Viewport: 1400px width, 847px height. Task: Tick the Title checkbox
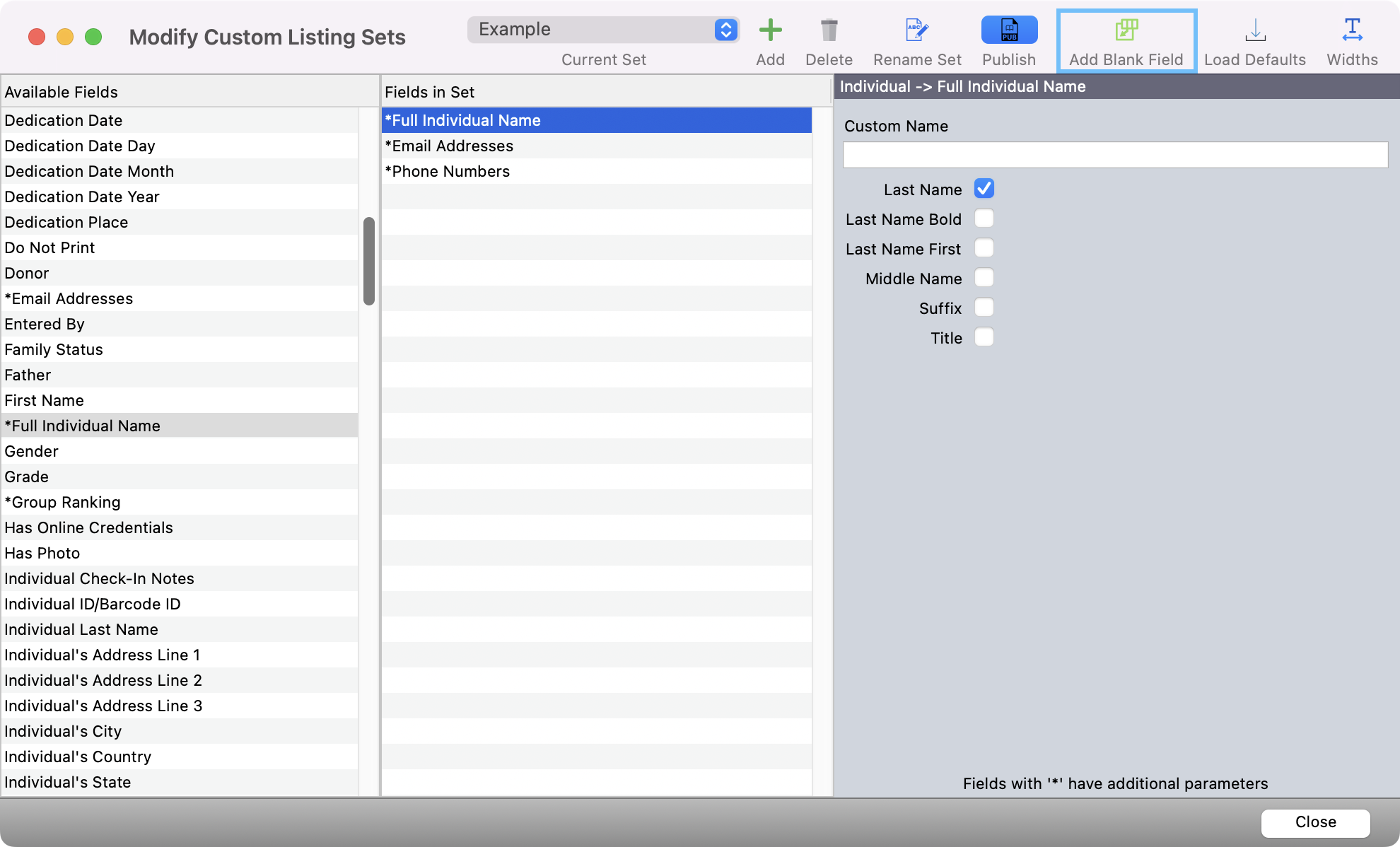pyautogui.click(x=984, y=337)
